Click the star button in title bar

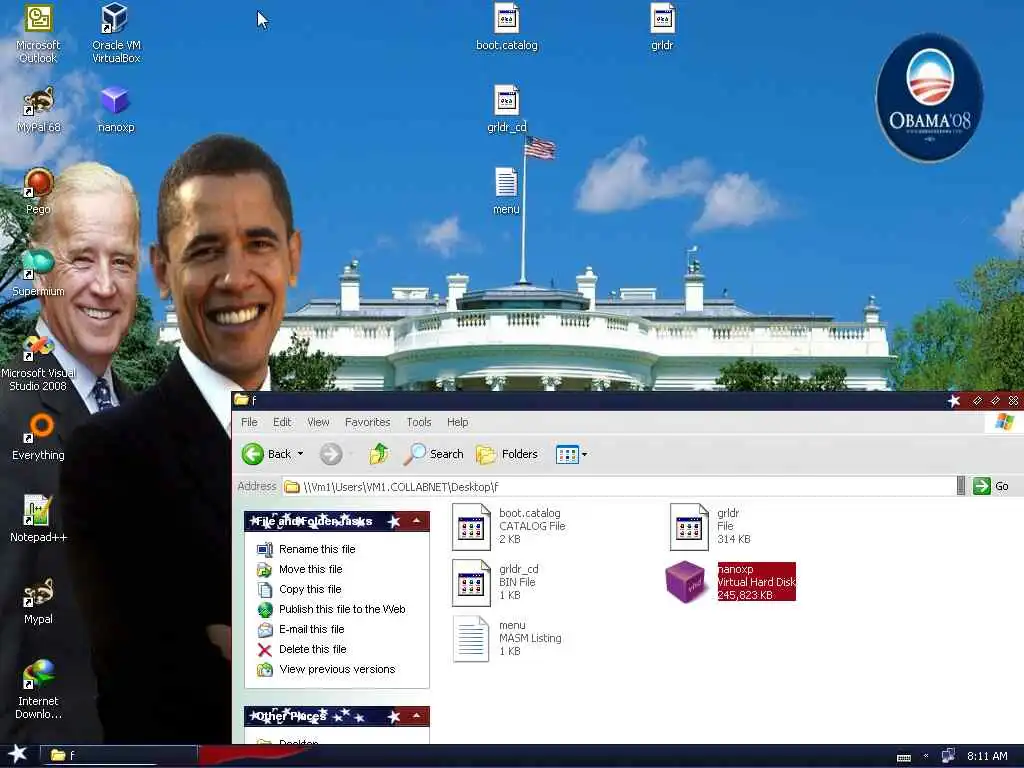click(953, 400)
